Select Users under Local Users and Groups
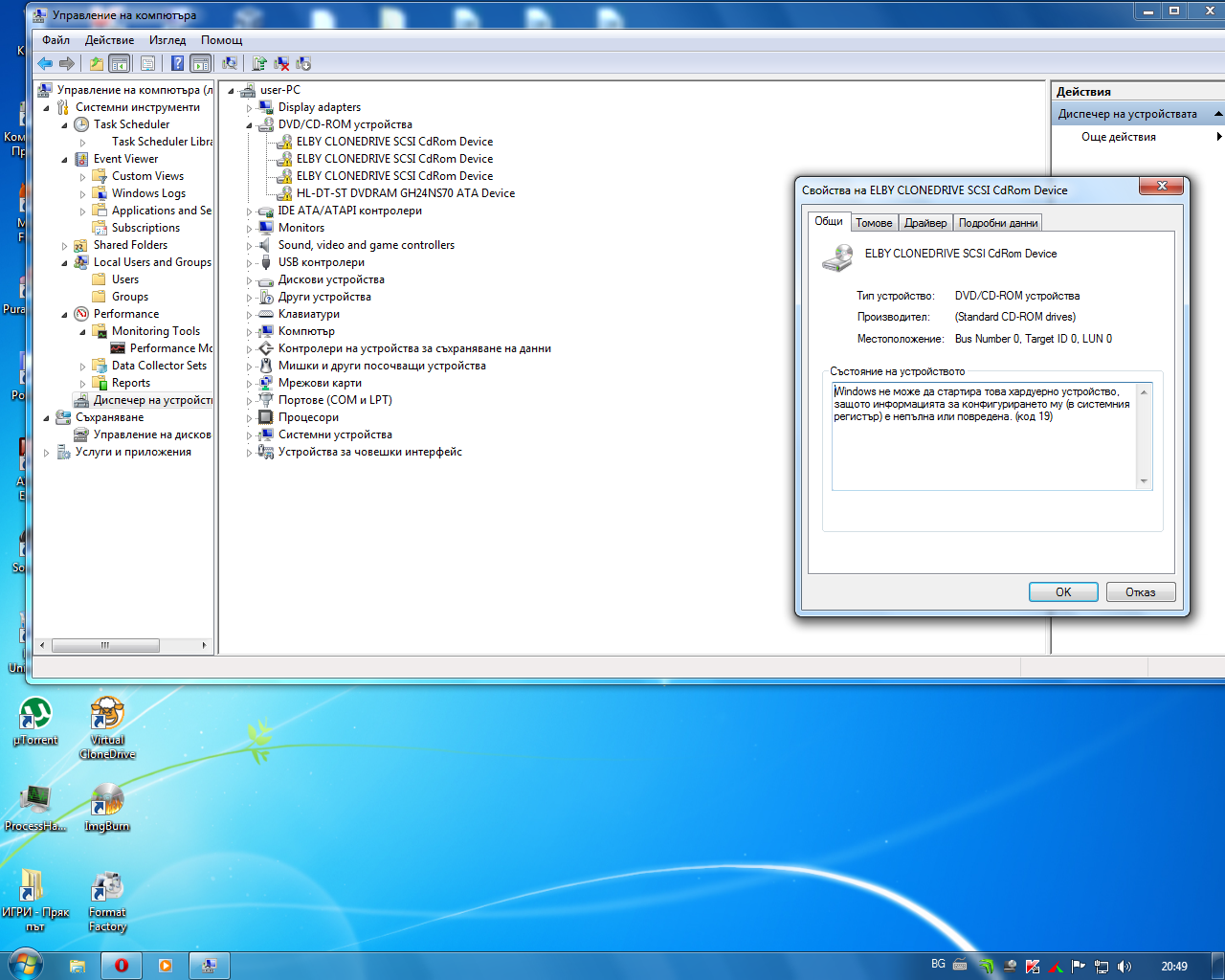The width and height of the screenshot is (1225, 980). tap(125, 279)
